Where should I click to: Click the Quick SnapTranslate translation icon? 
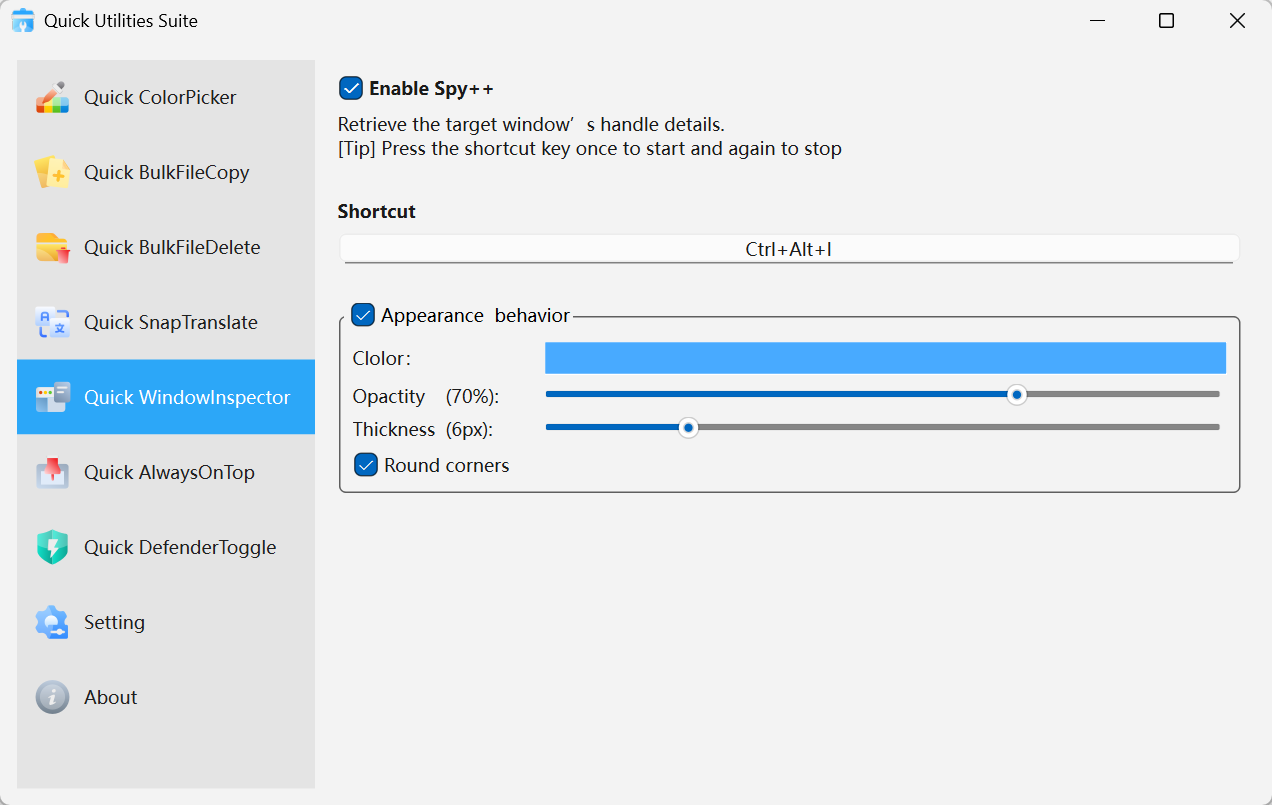(x=52, y=323)
